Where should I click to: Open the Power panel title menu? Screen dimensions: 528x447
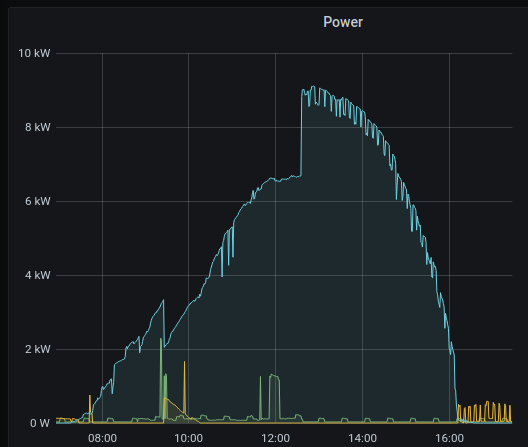point(343,22)
